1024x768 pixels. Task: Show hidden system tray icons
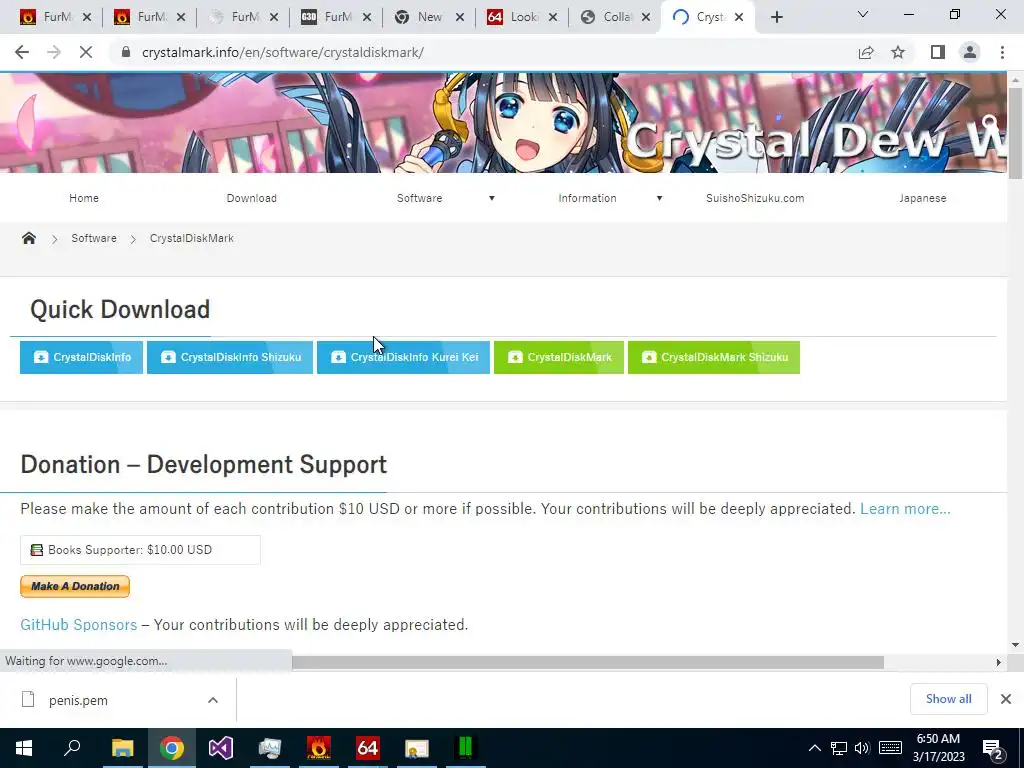[814, 748]
